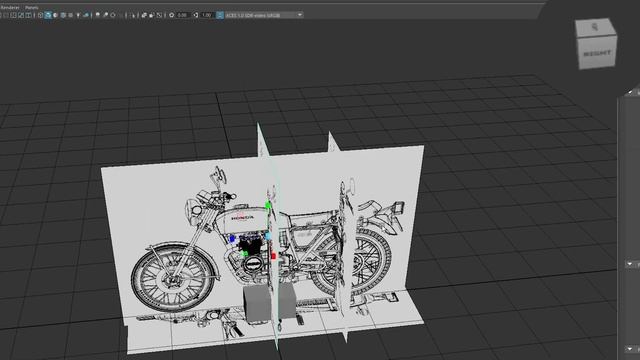
Task: Click the blue manipulator handle on motorcycle
Action: 232,239
